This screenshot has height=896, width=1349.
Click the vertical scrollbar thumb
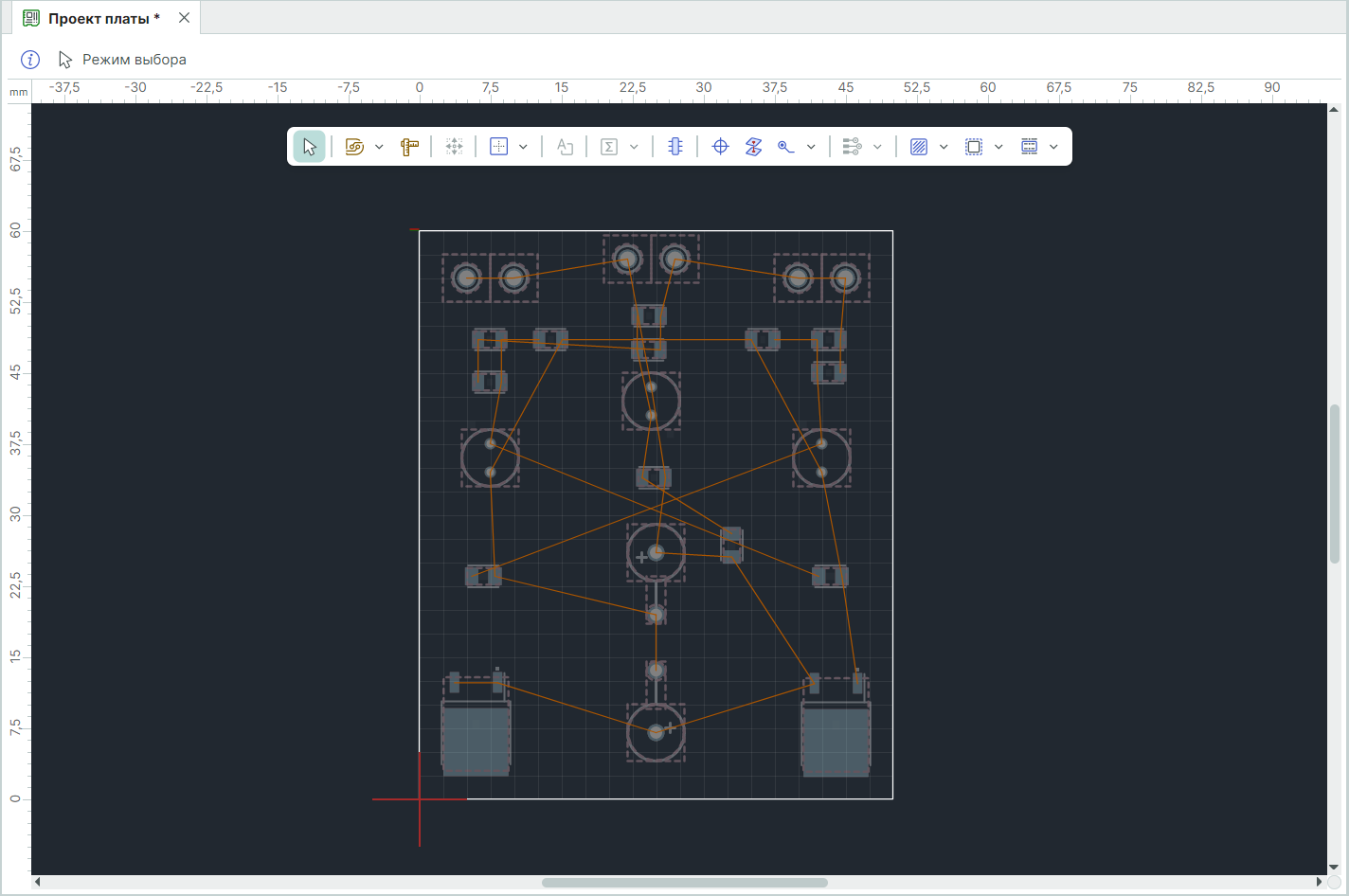pyautogui.click(x=1334, y=483)
